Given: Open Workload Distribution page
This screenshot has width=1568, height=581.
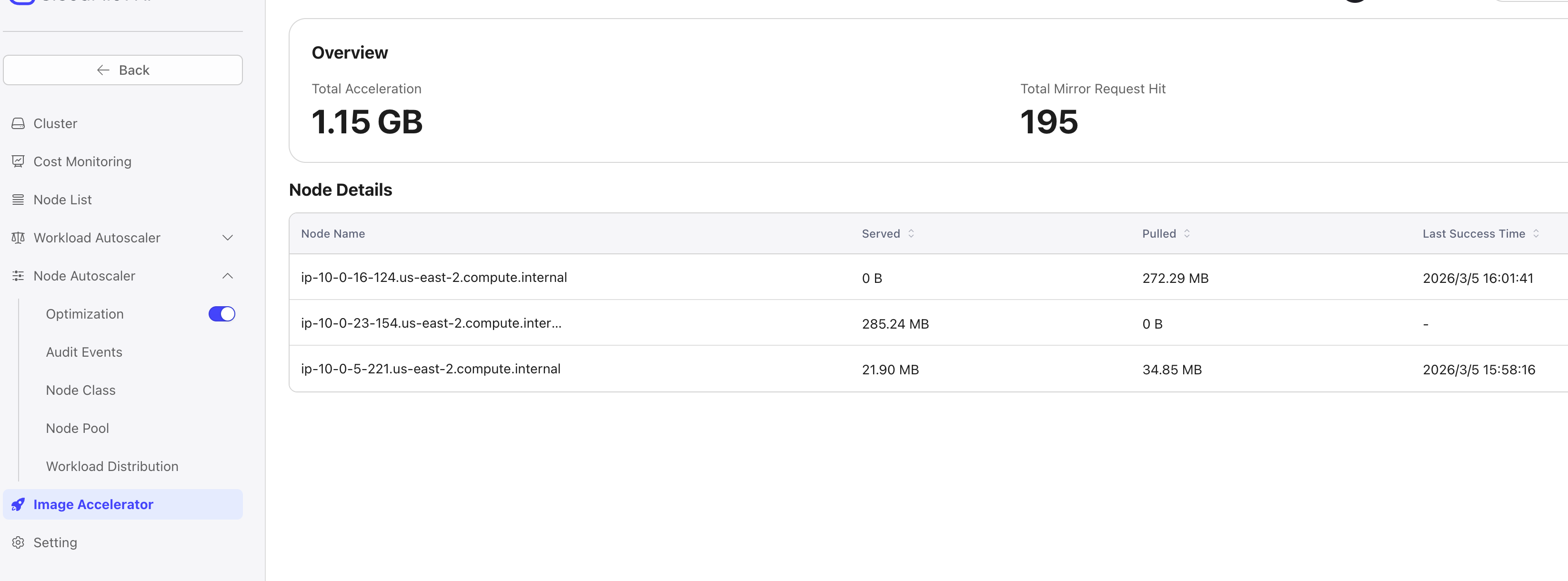Looking at the screenshot, I should click(112, 466).
